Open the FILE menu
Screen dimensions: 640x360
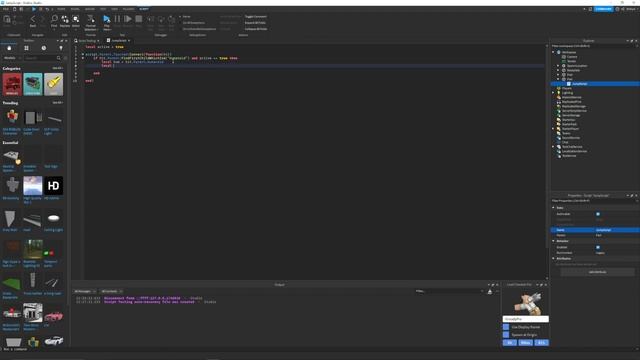point(6,9)
